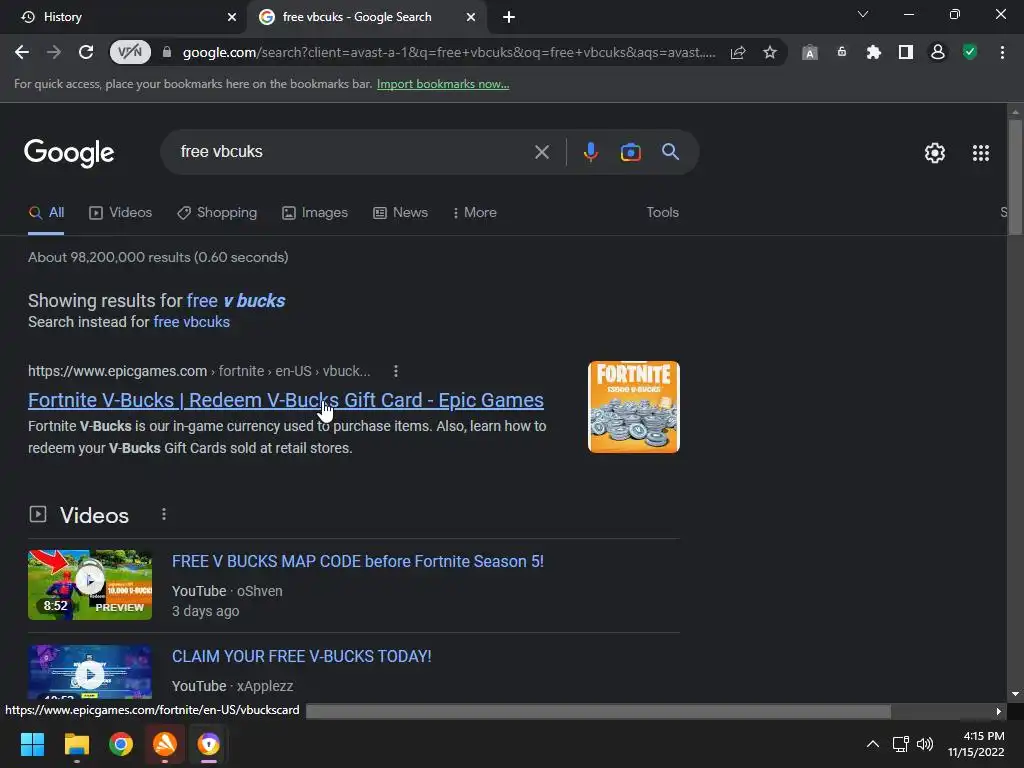Open Avast Secure Browser taskbar icon
Viewport: 1024px width, 768px height.
(x=209, y=744)
